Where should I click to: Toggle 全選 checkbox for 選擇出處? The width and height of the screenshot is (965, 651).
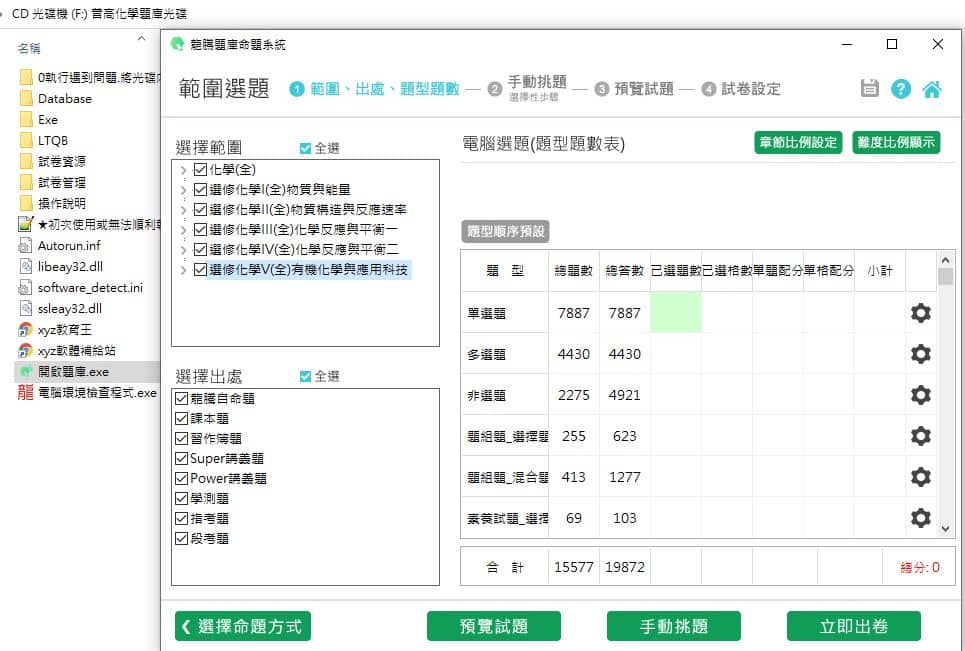point(305,377)
